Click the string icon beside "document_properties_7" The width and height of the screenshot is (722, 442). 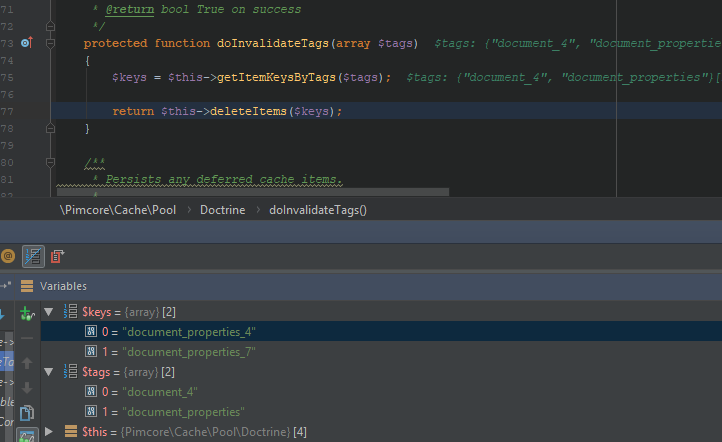point(91,352)
